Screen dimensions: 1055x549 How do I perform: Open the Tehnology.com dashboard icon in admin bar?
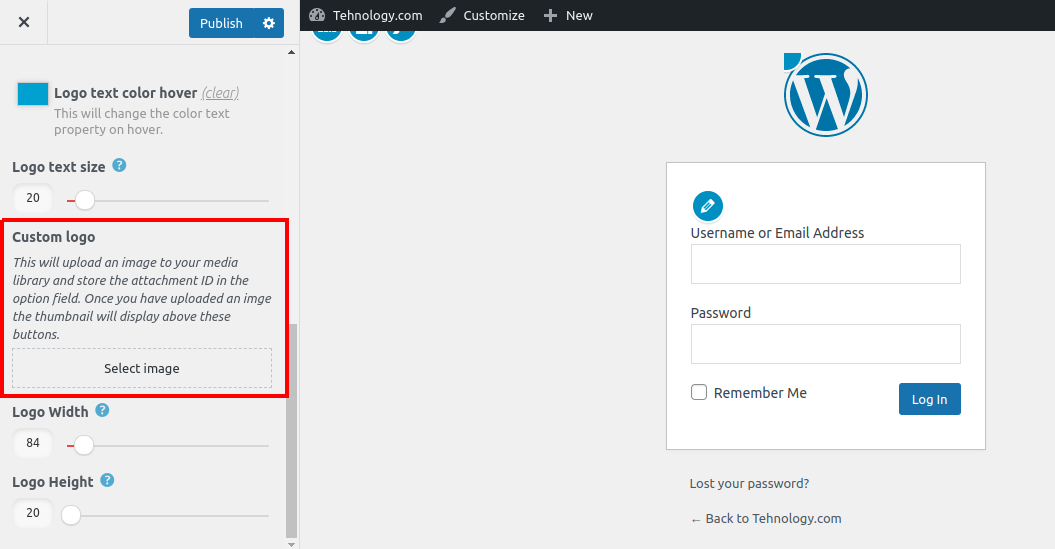[x=317, y=15]
